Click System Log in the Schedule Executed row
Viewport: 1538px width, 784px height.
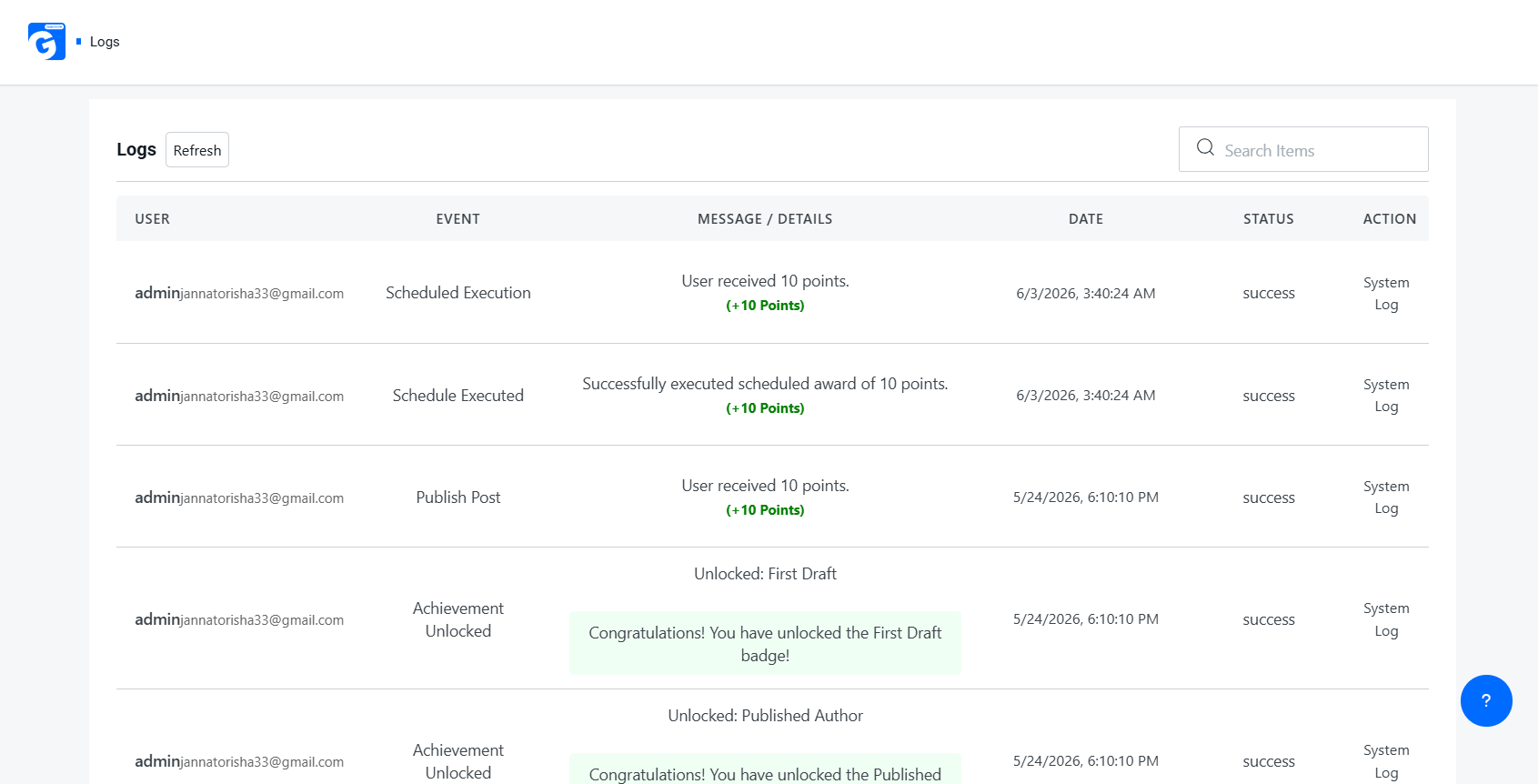[x=1386, y=396]
